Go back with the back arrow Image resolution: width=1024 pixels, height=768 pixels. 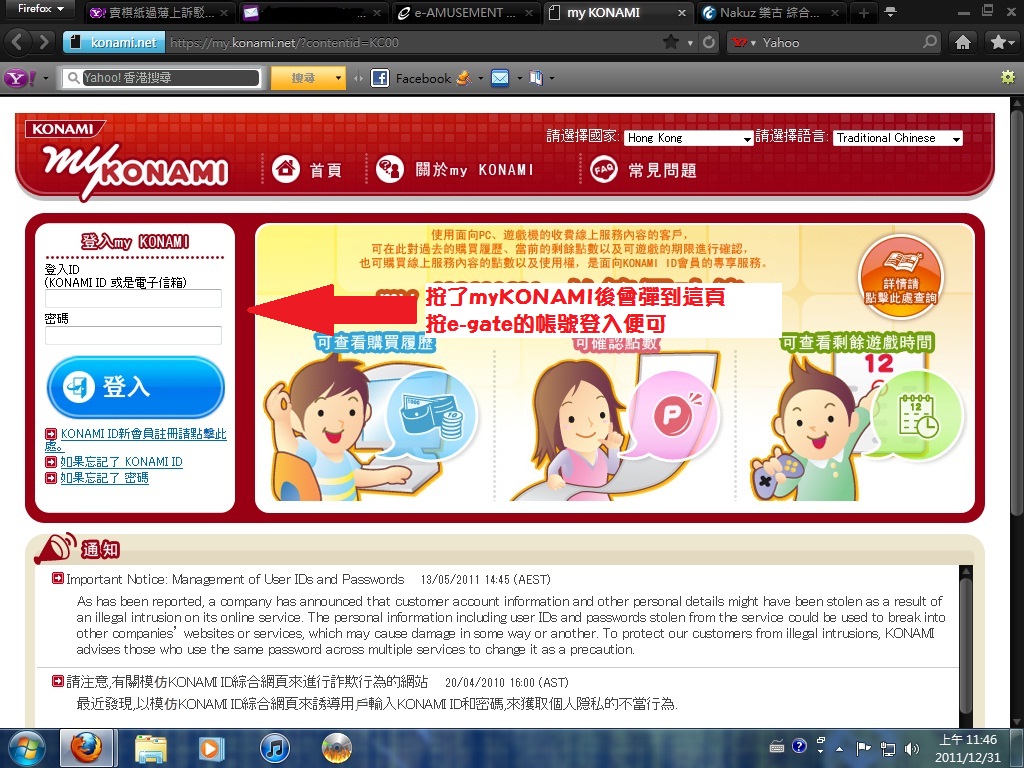pos(18,42)
